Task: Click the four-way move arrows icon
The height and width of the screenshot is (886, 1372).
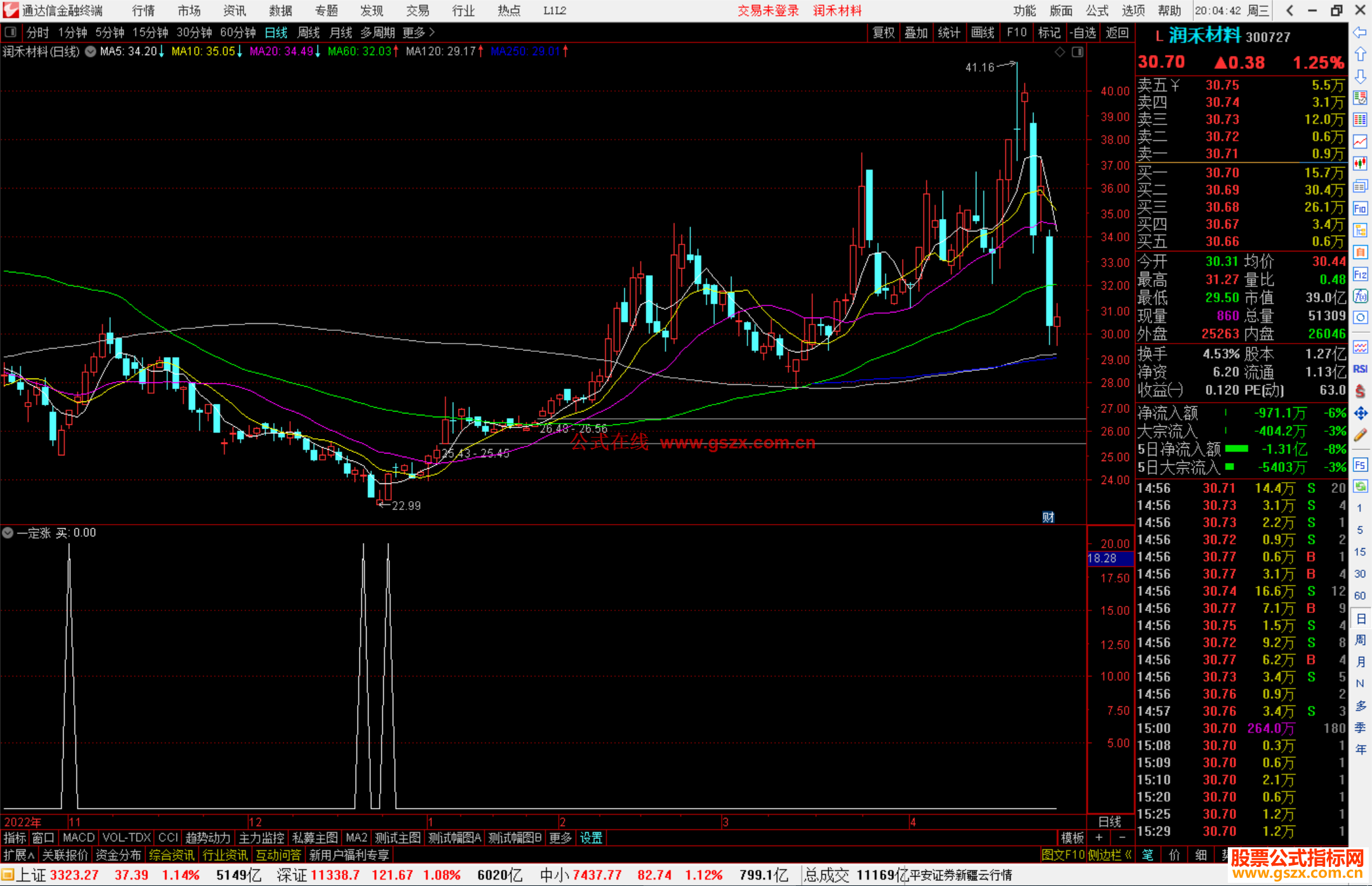Action: pyautogui.click(x=1360, y=413)
